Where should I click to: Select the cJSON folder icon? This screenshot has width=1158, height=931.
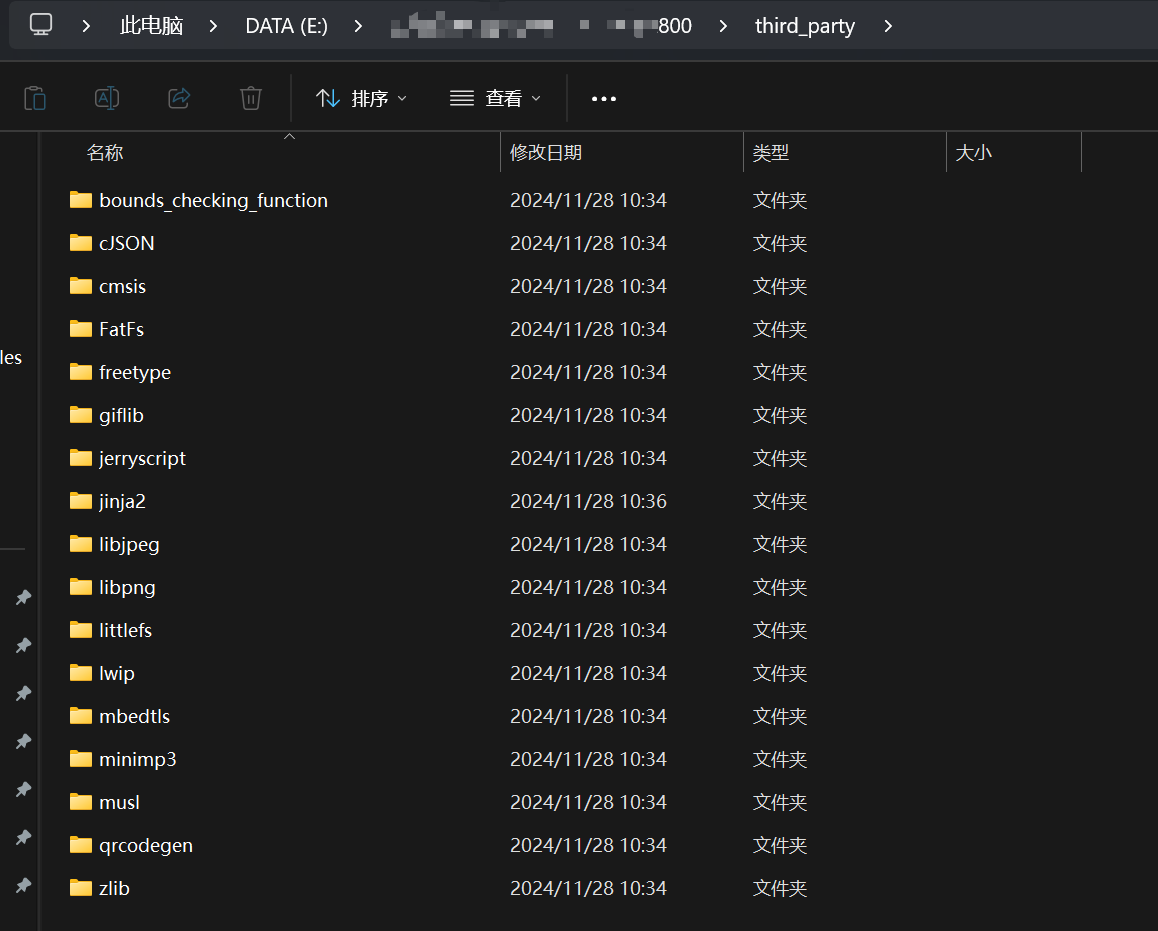pos(80,243)
